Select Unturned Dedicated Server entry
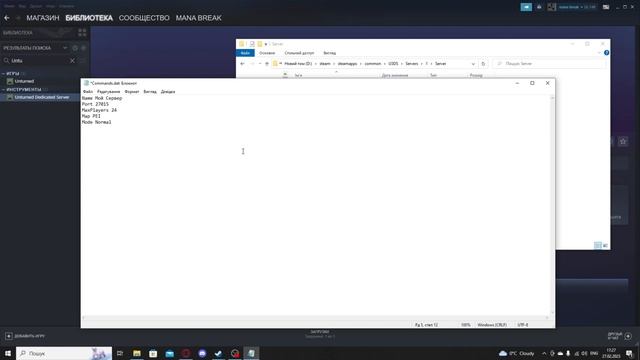640x360 pixels. pos(42,97)
